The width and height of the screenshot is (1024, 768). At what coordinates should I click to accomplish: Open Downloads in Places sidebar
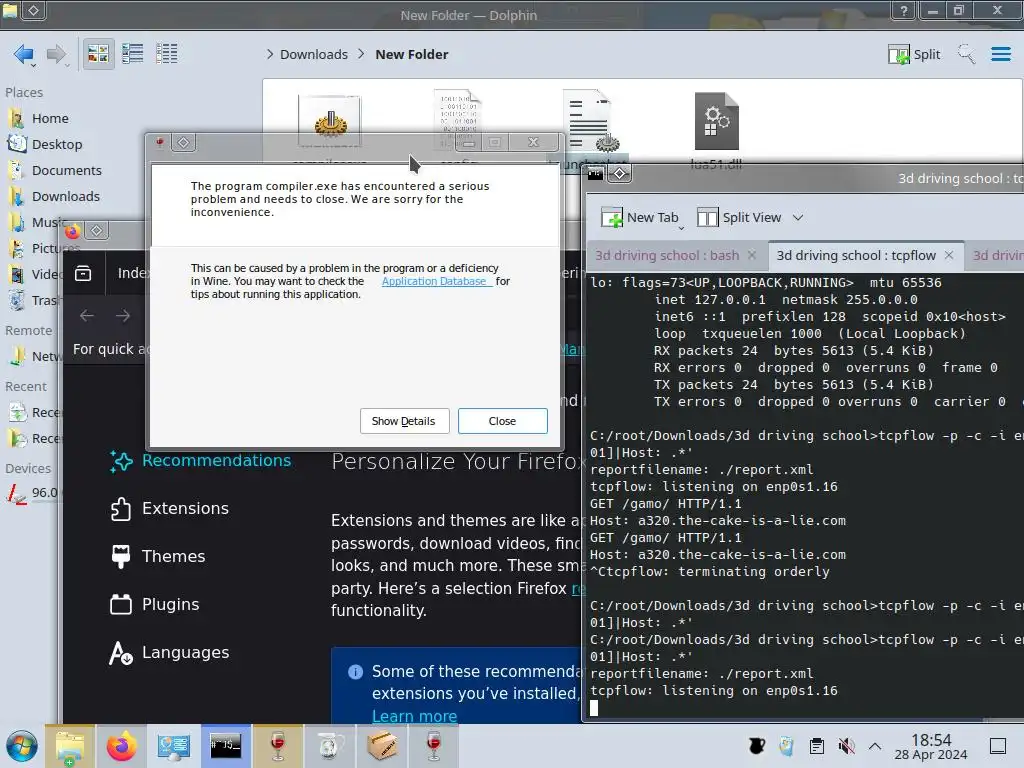[65, 197]
